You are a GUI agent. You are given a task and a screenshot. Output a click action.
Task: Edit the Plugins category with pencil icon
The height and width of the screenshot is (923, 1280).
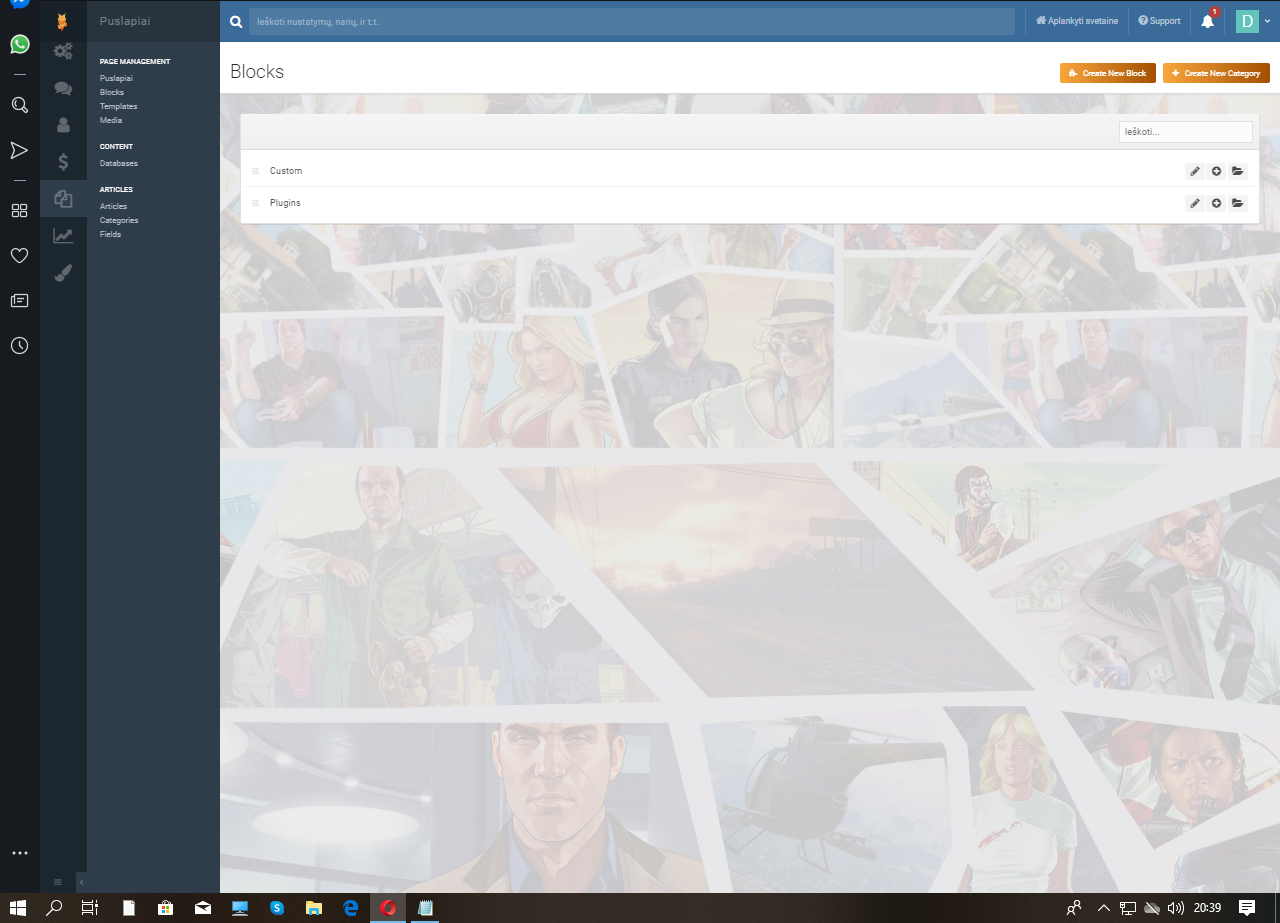click(1194, 203)
